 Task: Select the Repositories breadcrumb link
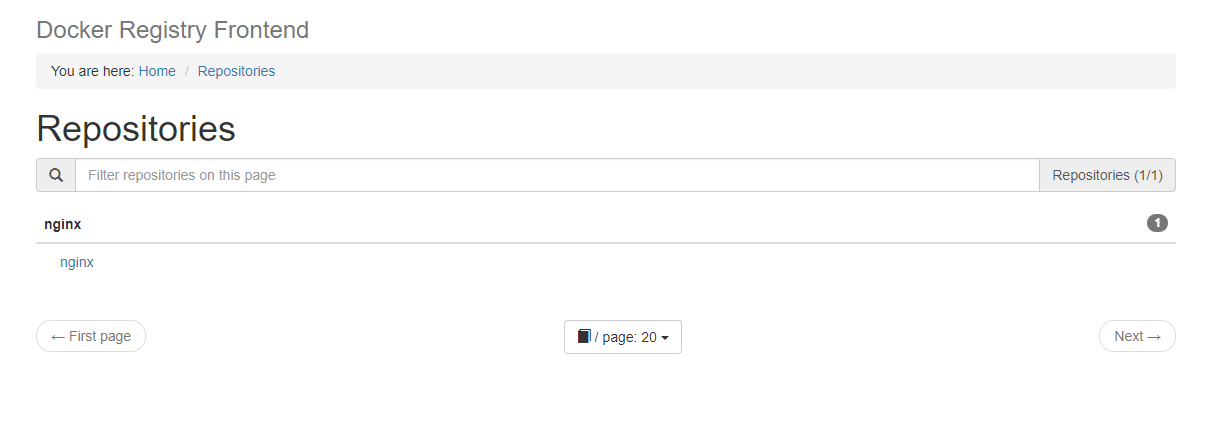[236, 71]
